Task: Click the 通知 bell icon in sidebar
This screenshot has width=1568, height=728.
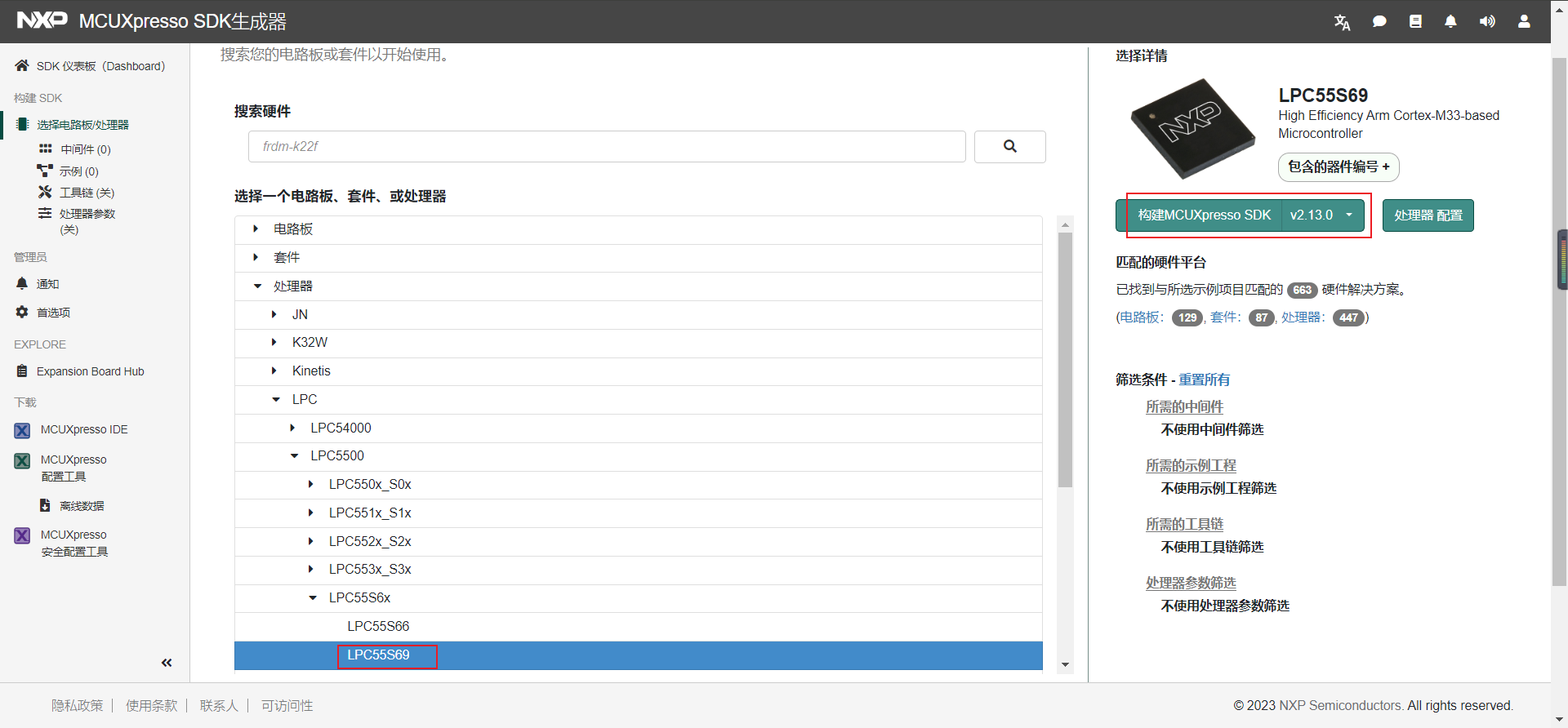Action: [x=22, y=283]
